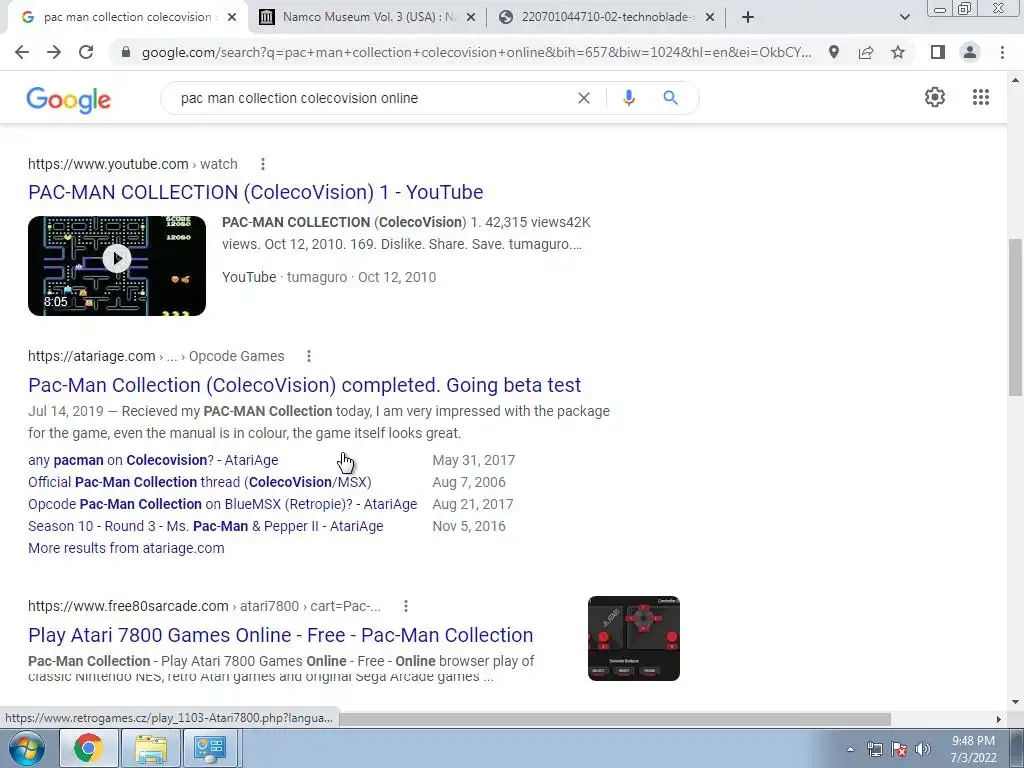
Task: Click the browser address bar URL
Action: [x=476, y=52]
